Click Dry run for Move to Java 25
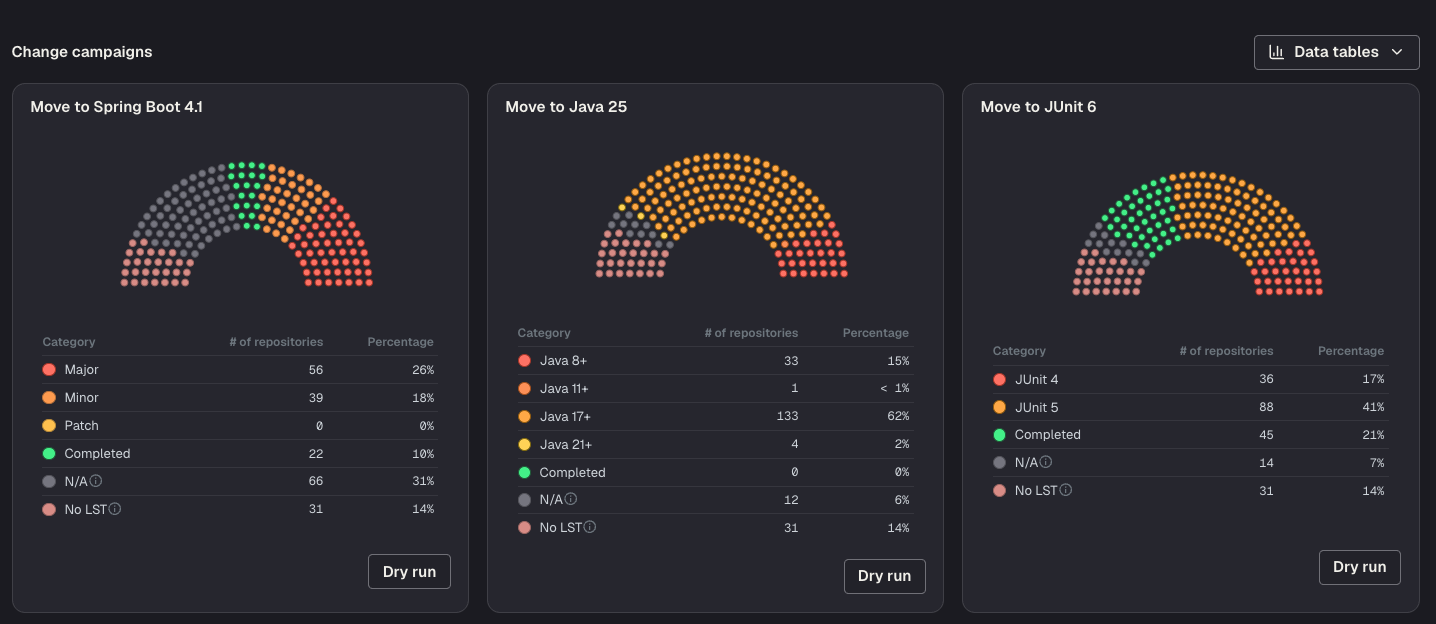 [884, 576]
